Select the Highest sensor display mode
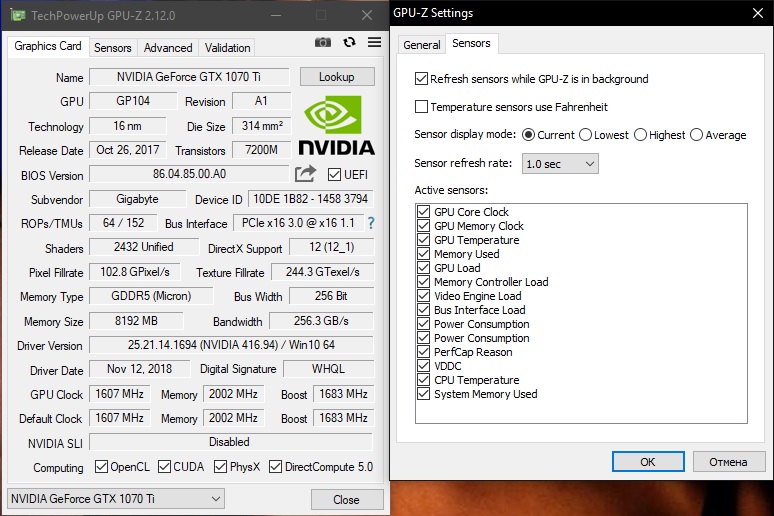Screen dimensions: 774x516 point(640,135)
